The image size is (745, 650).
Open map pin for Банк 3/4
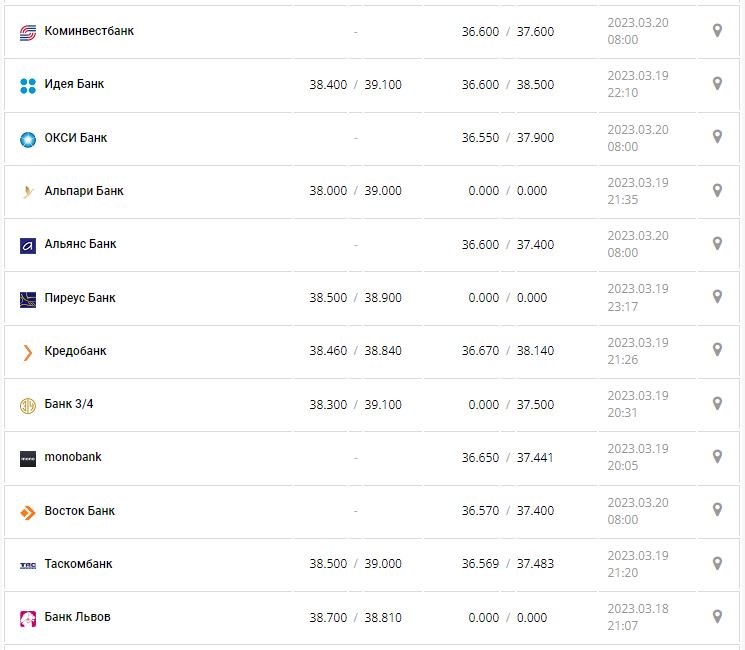pos(717,403)
